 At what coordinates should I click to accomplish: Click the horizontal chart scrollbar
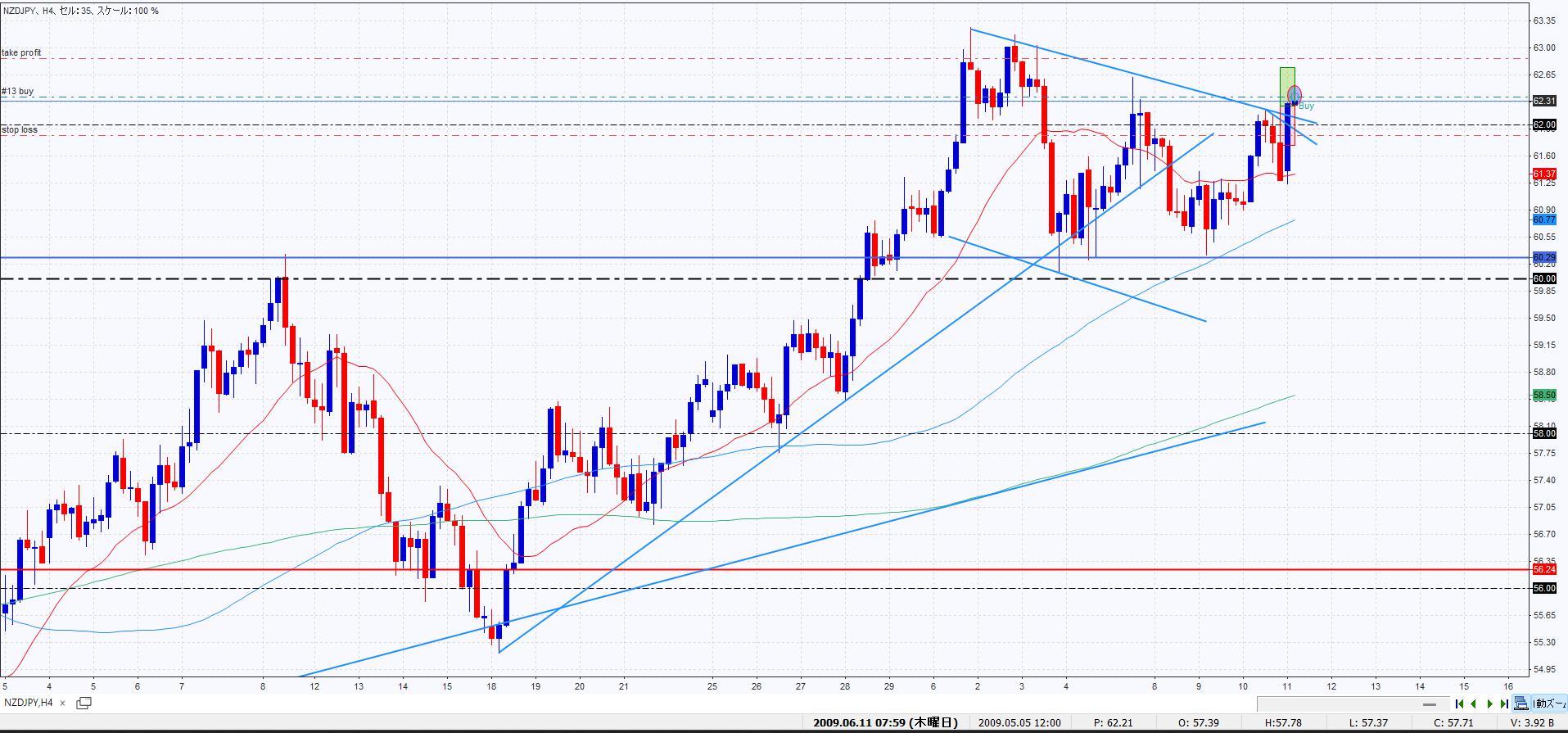(x=1351, y=704)
